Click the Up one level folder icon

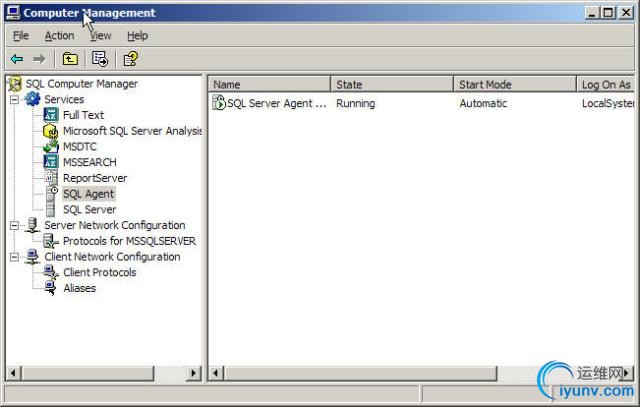[70, 59]
